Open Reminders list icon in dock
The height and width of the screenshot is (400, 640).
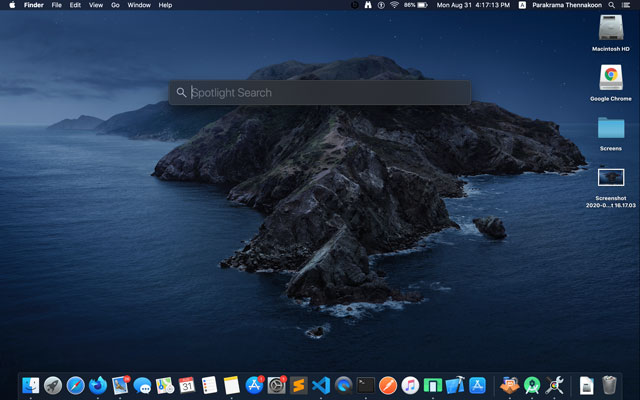coord(209,385)
